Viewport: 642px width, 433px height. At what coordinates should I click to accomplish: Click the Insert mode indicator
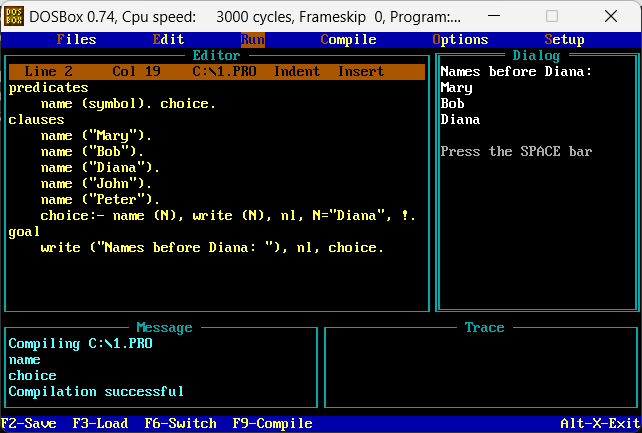tap(361, 72)
